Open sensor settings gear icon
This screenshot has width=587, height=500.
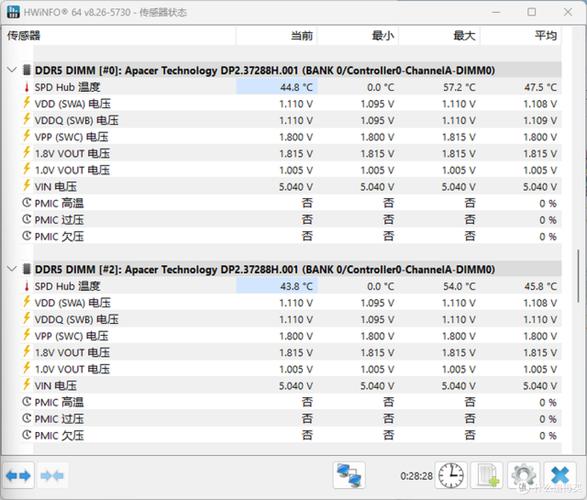523,475
